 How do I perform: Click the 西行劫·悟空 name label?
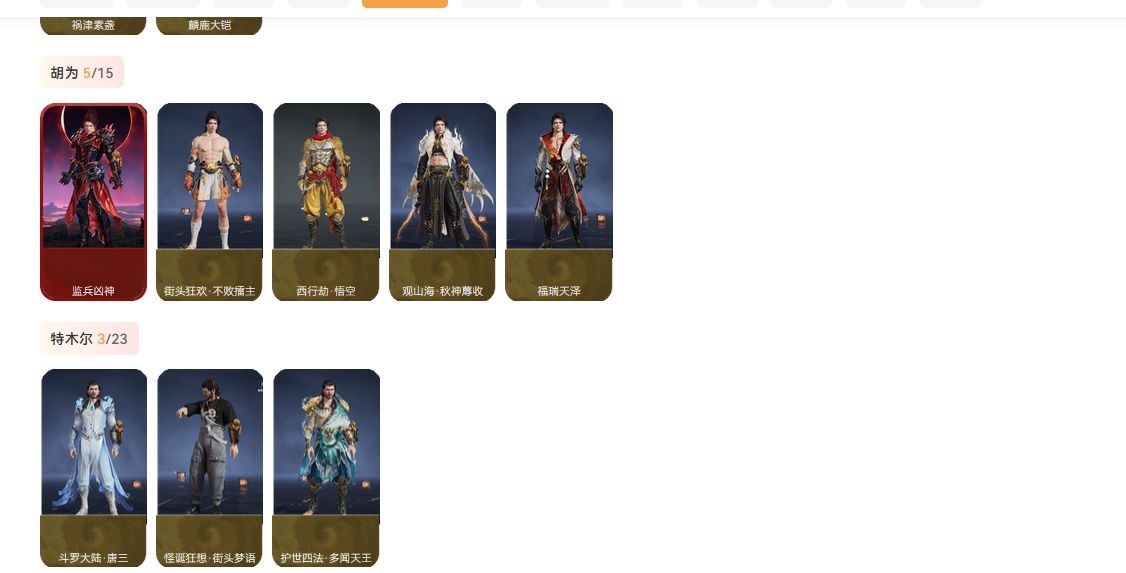(326, 291)
